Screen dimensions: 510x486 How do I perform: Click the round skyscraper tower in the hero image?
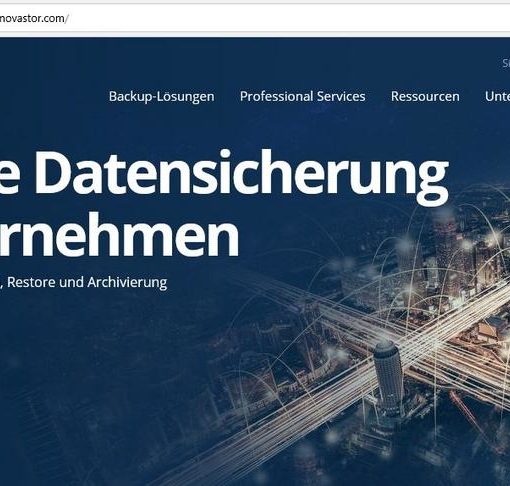(x=388, y=373)
